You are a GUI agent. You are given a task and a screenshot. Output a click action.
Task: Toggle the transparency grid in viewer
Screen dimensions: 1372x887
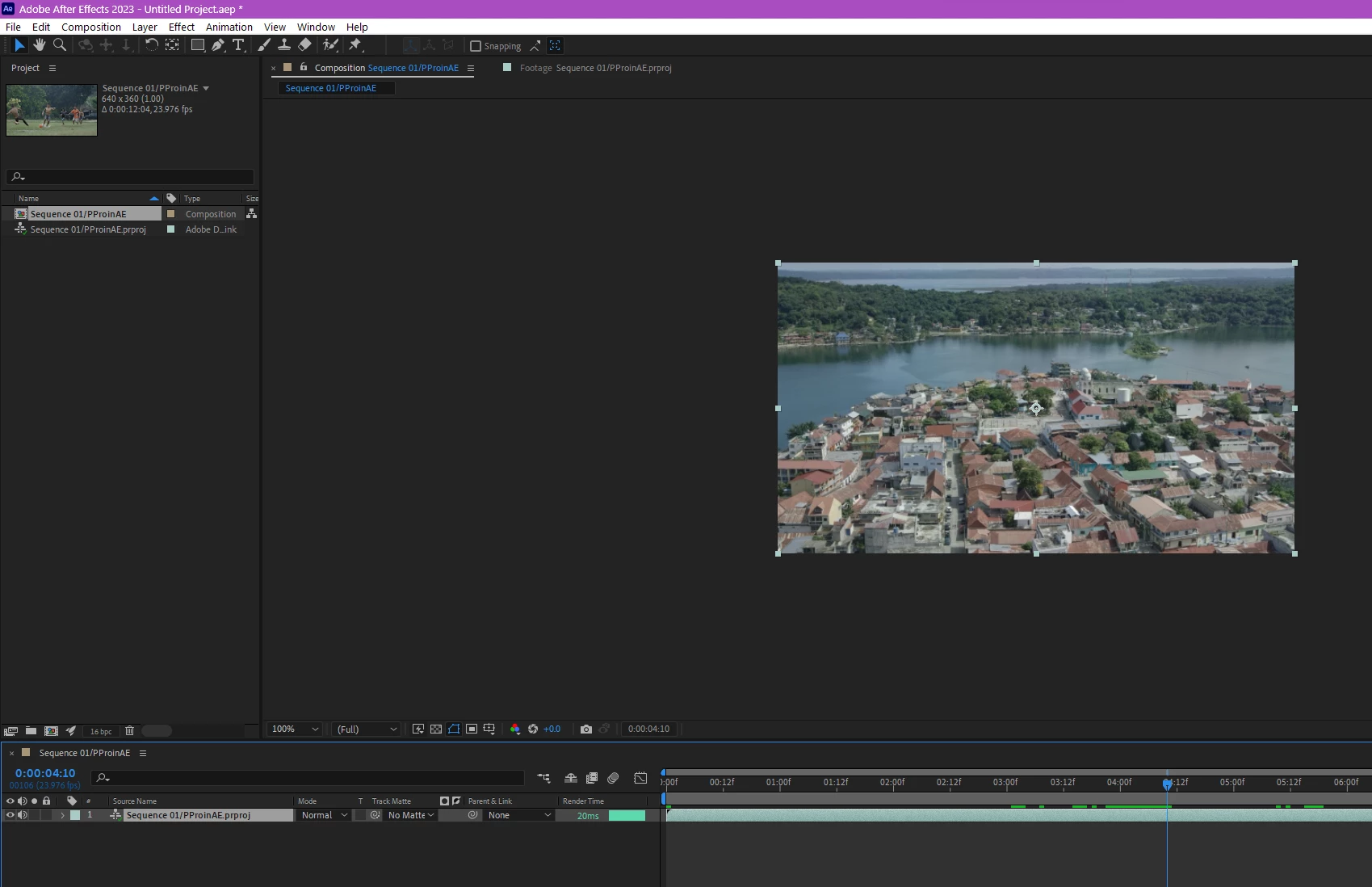[x=436, y=729]
